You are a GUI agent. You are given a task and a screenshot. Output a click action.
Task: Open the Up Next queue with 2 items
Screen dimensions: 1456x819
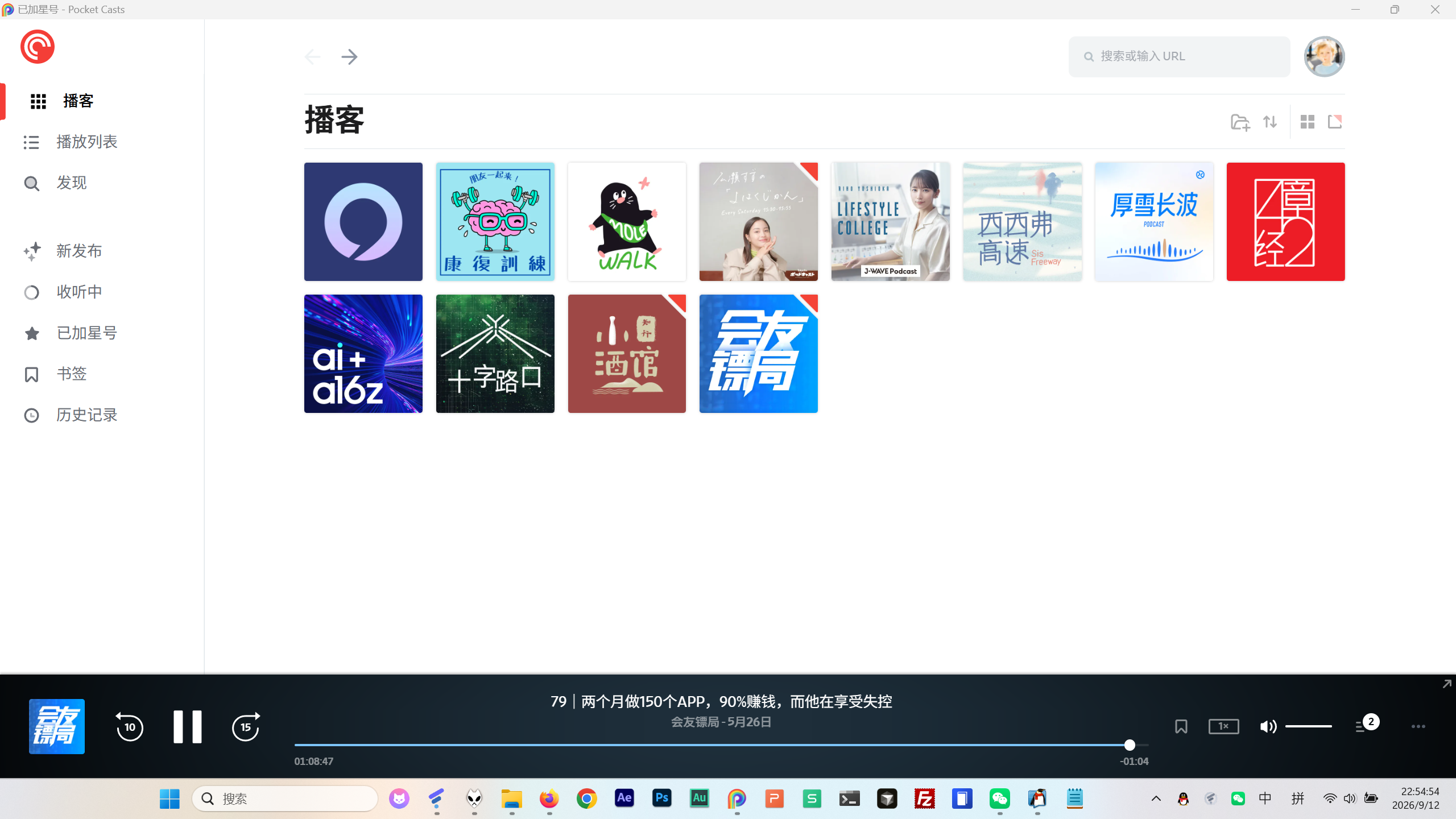(x=1367, y=725)
